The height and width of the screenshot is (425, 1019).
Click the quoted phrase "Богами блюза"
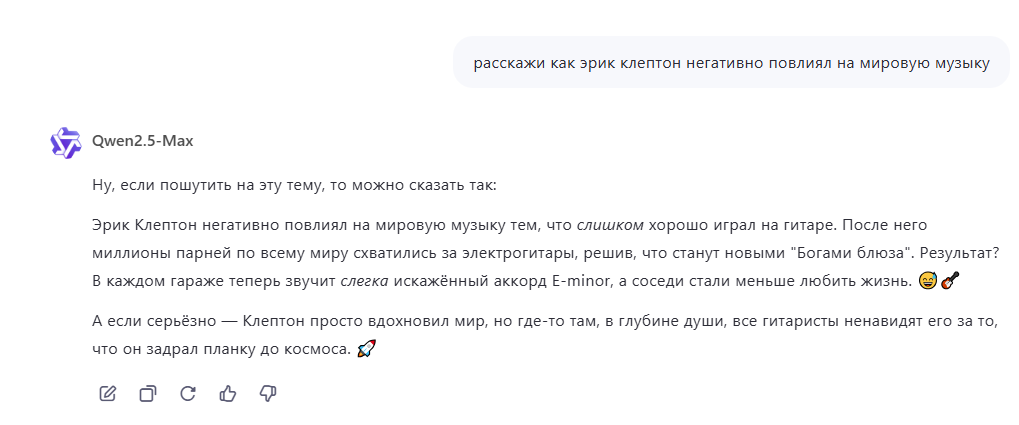tap(851, 253)
